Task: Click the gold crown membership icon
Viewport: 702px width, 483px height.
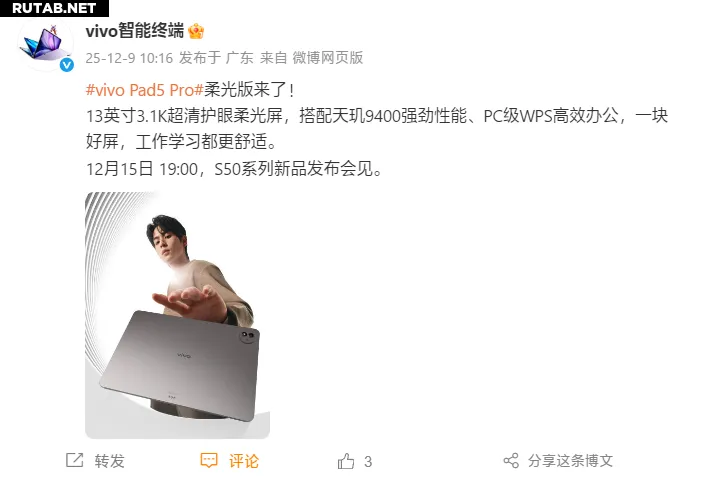Action: 196,31
